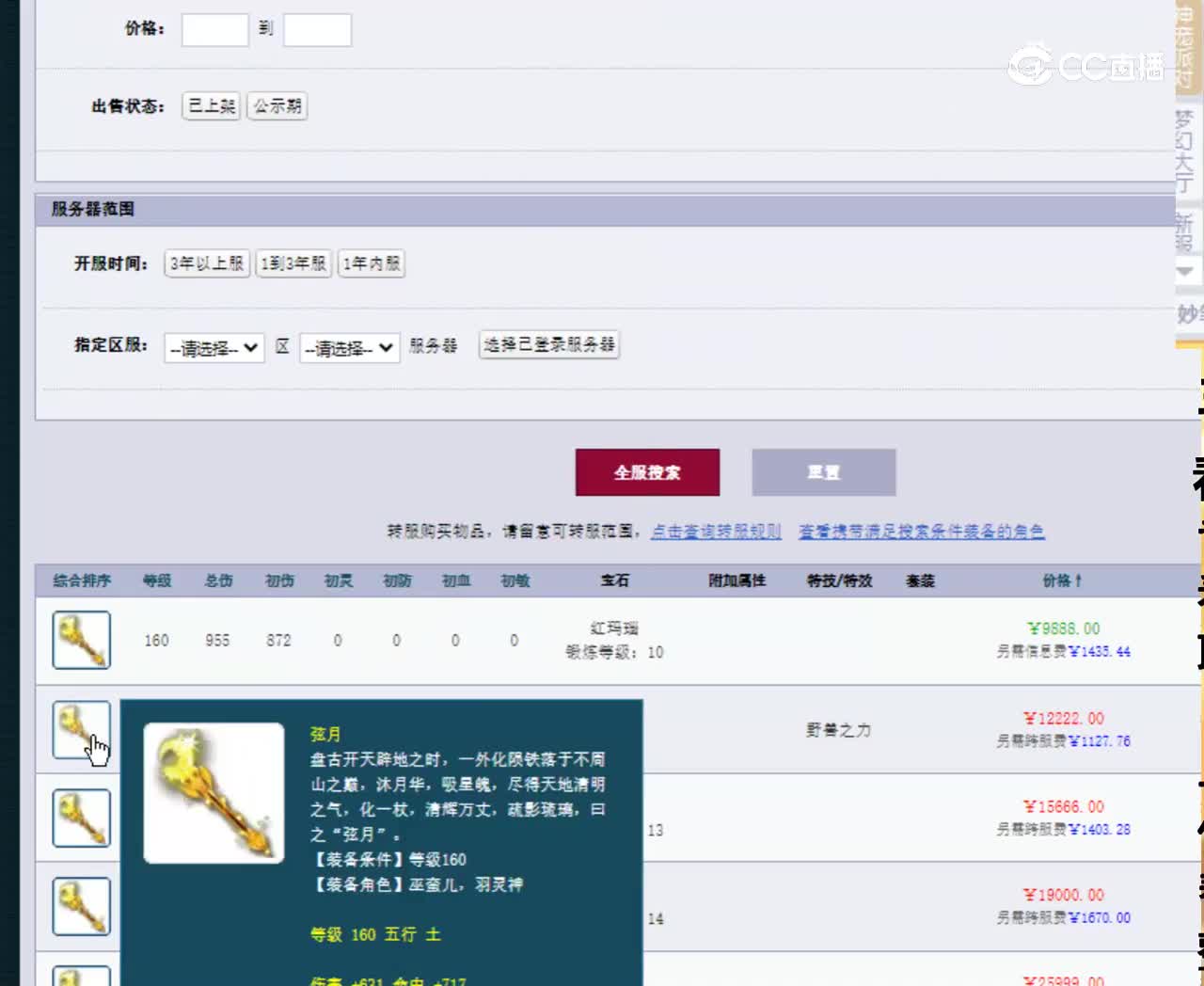Click the ¥19000.00 price
Image resolution: width=1204 pixels, height=986 pixels.
(1064, 895)
